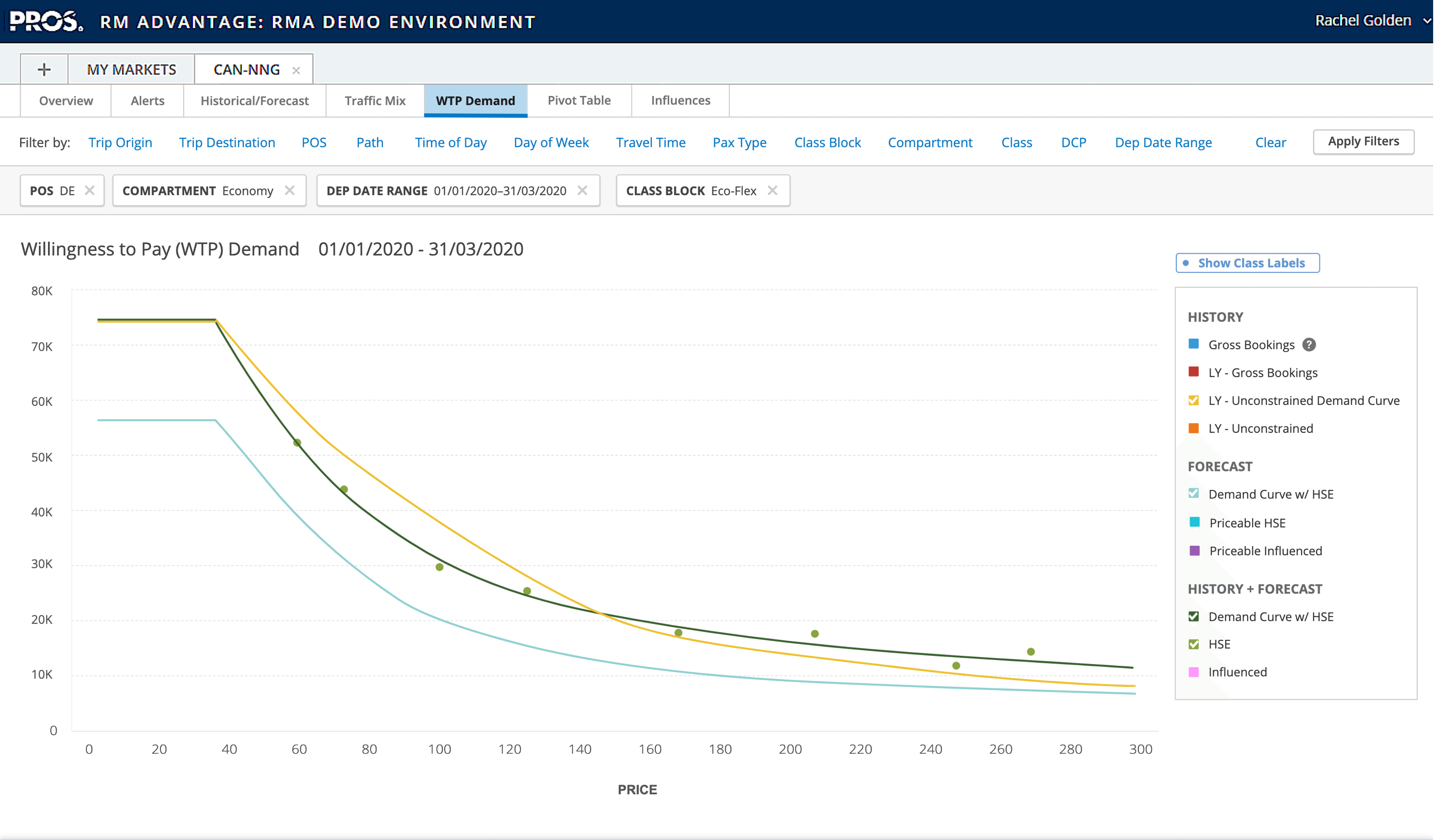Uncheck HSE under History + Forecast
The image size is (1434, 840).
click(x=1193, y=644)
